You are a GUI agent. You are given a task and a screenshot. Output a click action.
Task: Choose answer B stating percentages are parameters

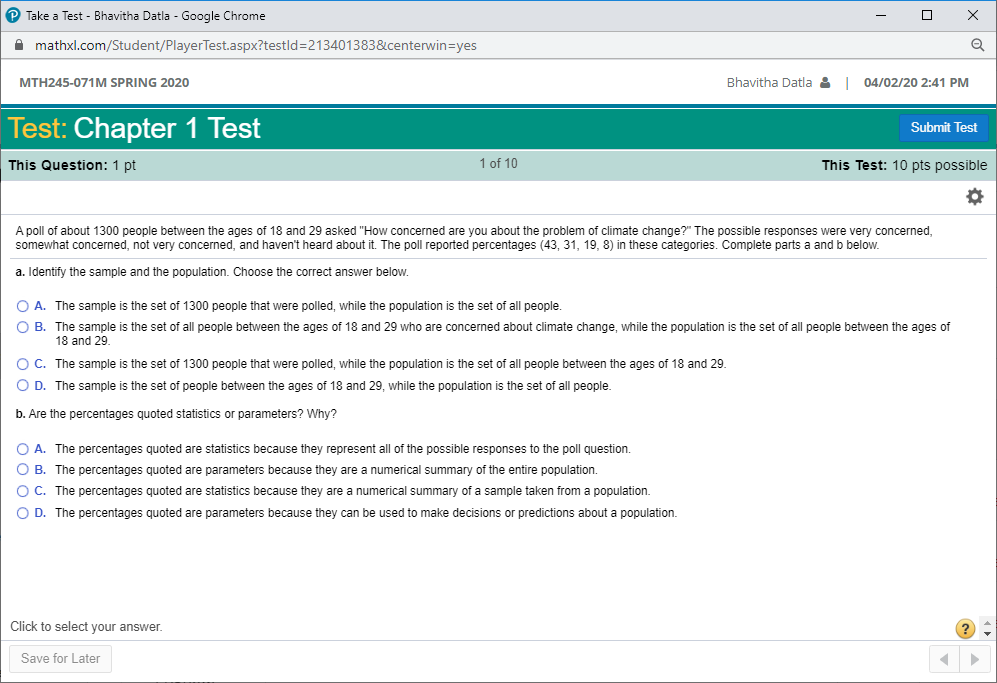click(x=21, y=469)
